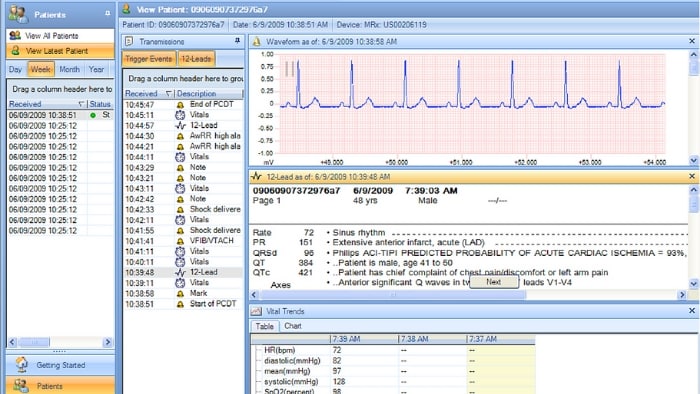Click the Vitals clock icon at 10:45:11
This screenshot has height=394, width=700.
[x=180, y=115]
